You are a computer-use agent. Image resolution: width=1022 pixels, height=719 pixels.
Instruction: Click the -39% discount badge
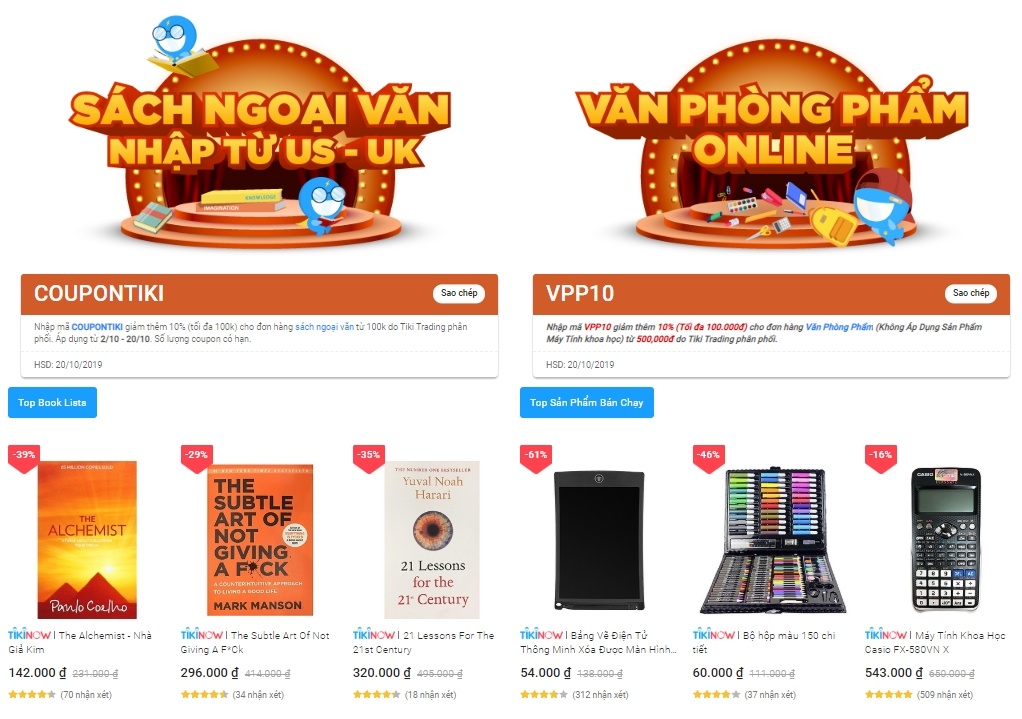tap(25, 456)
